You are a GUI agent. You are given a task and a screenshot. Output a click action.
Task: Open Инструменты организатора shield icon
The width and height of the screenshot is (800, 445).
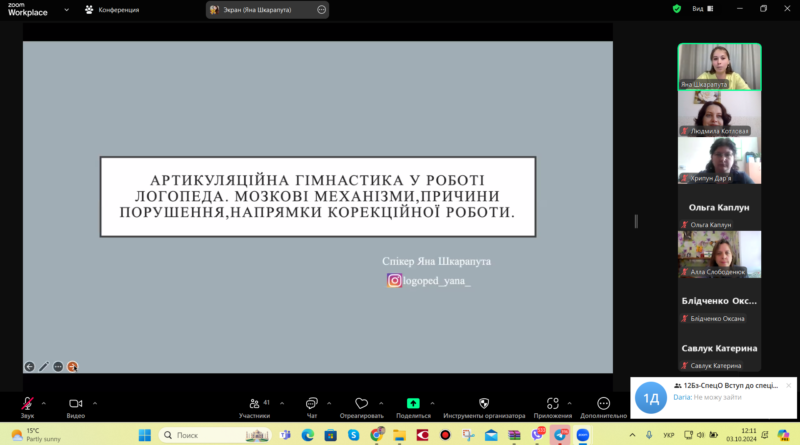(484, 404)
